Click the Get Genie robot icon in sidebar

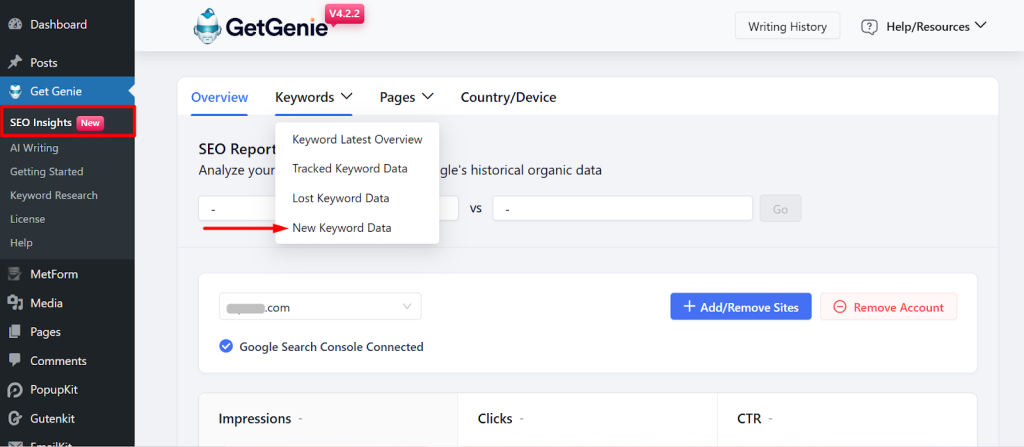point(15,91)
